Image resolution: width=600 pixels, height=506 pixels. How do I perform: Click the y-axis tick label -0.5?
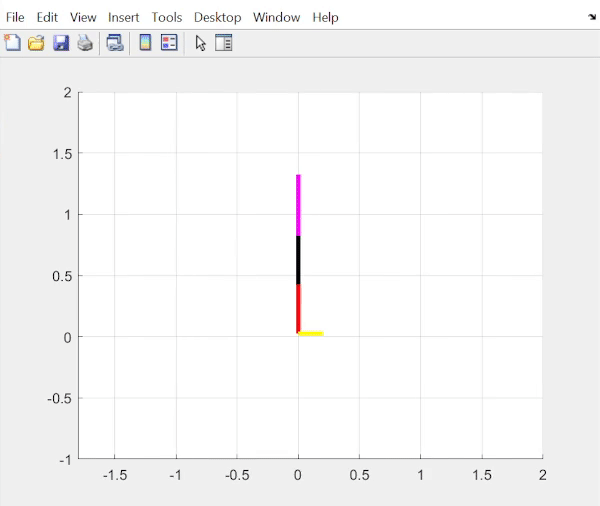click(60, 399)
